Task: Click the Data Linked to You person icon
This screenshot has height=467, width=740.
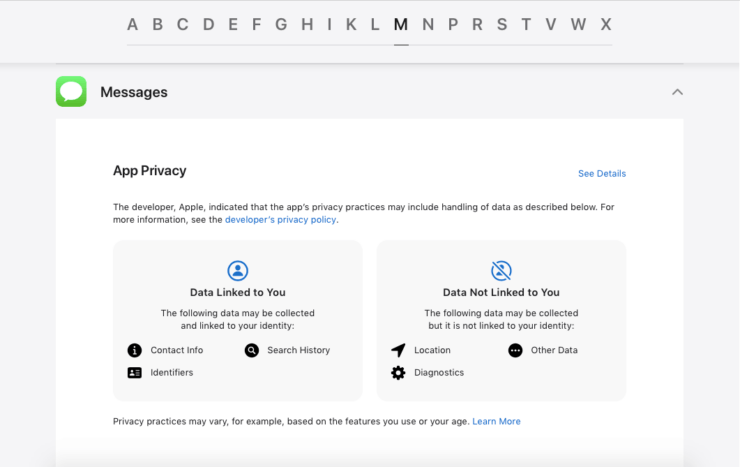Action: pos(238,271)
